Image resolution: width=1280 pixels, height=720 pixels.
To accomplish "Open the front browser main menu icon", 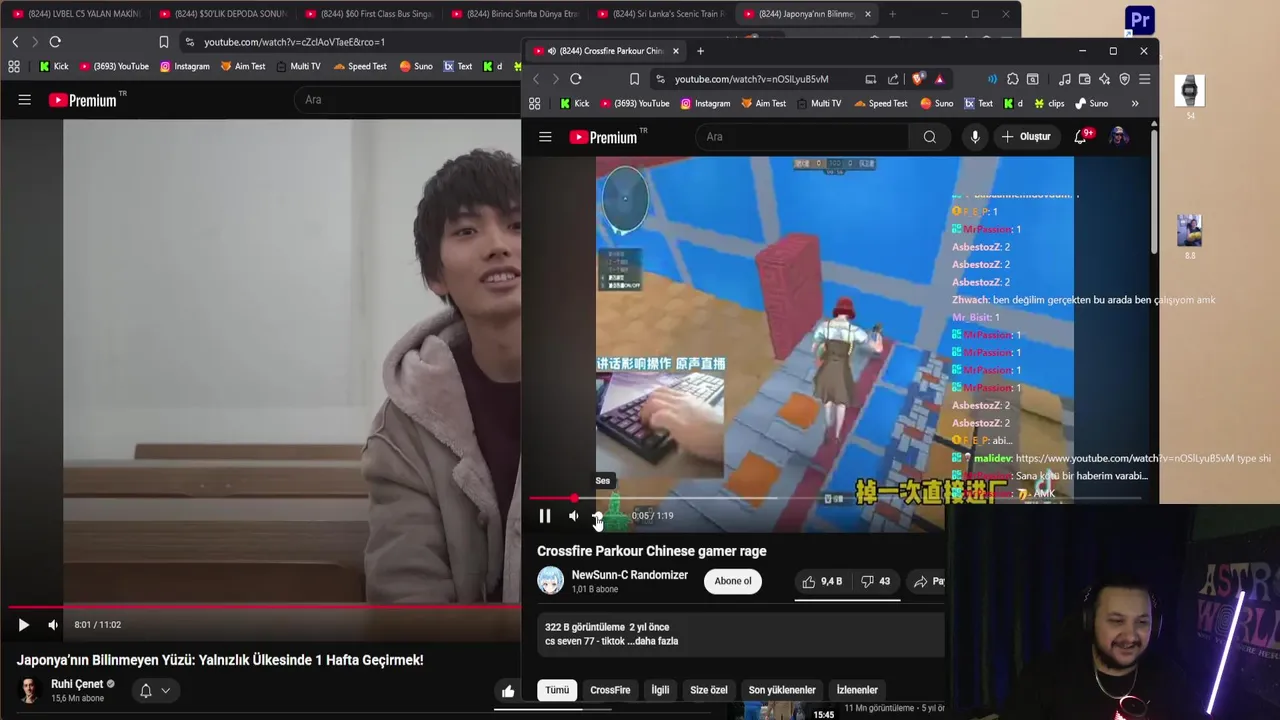I will (1145, 79).
